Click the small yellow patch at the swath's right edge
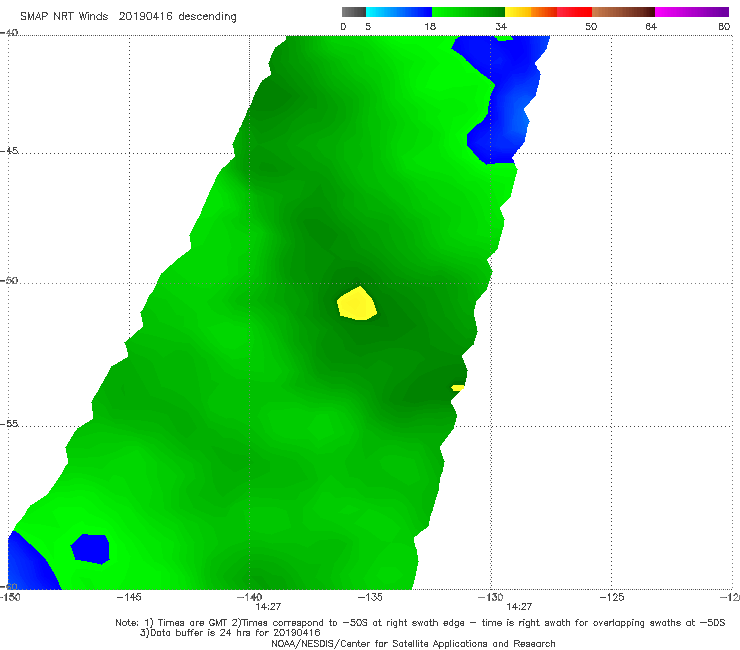The width and height of the screenshot is (740, 650). 458,388
